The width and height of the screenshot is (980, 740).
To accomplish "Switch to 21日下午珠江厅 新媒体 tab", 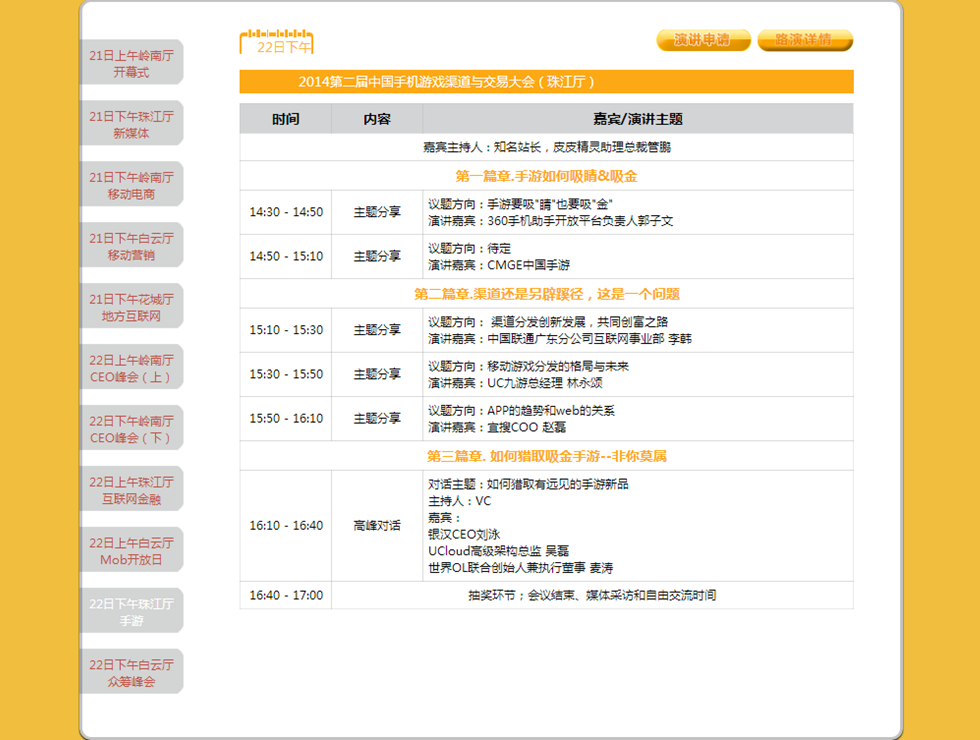I will (132, 124).
